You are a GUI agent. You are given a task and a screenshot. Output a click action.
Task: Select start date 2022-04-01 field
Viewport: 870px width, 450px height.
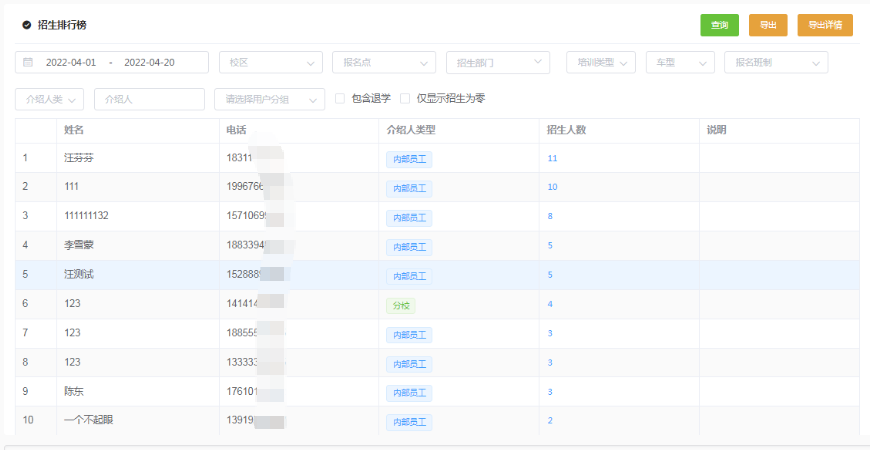click(70, 63)
